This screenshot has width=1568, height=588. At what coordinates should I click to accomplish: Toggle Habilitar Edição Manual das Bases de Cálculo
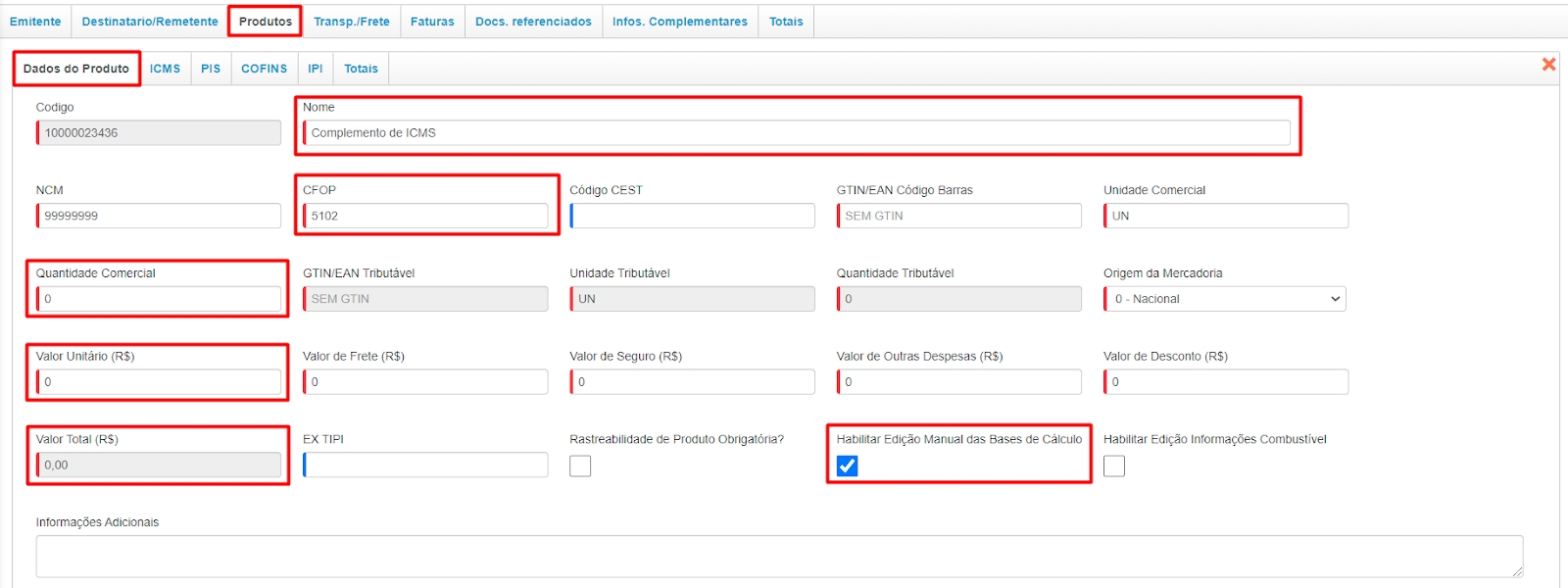848,466
